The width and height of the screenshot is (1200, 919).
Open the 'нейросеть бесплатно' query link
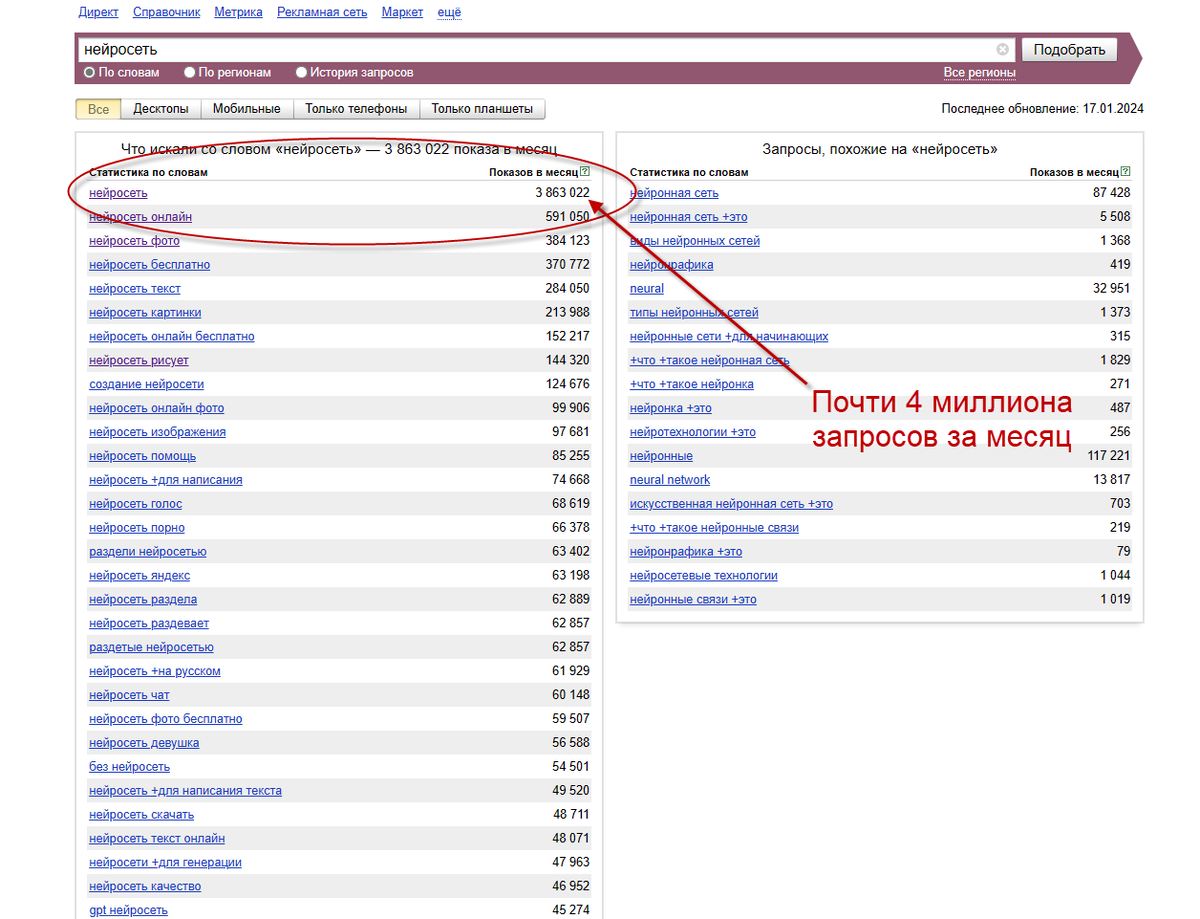pyautogui.click(x=149, y=265)
